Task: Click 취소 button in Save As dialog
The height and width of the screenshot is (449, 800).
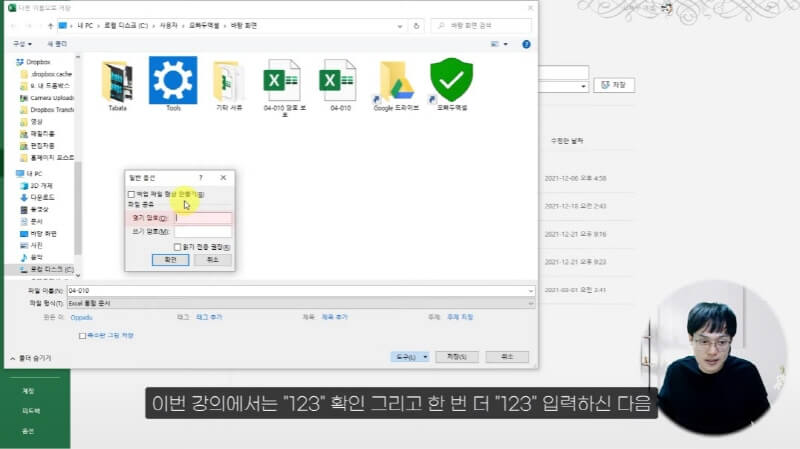Action: (507, 357)
